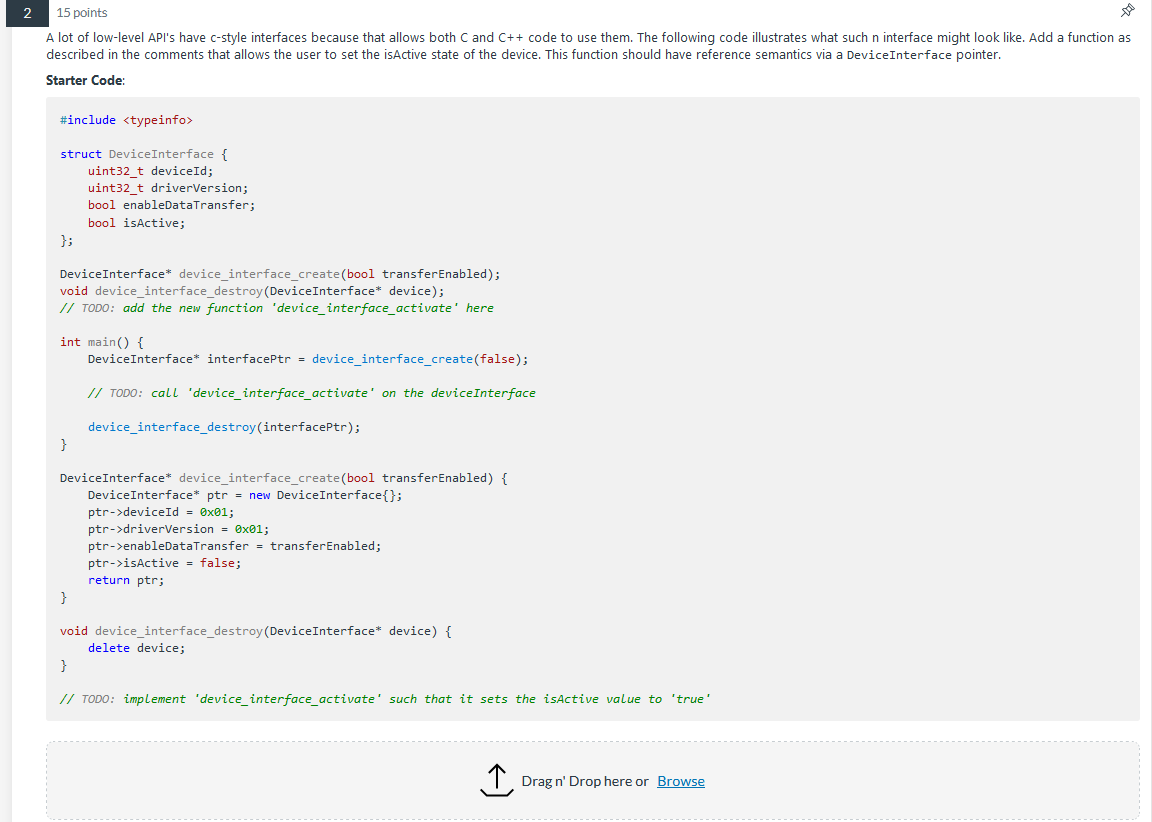Click the 'uint32_t driverVersion;' line

pyautogui.click(x=168, y=188)
